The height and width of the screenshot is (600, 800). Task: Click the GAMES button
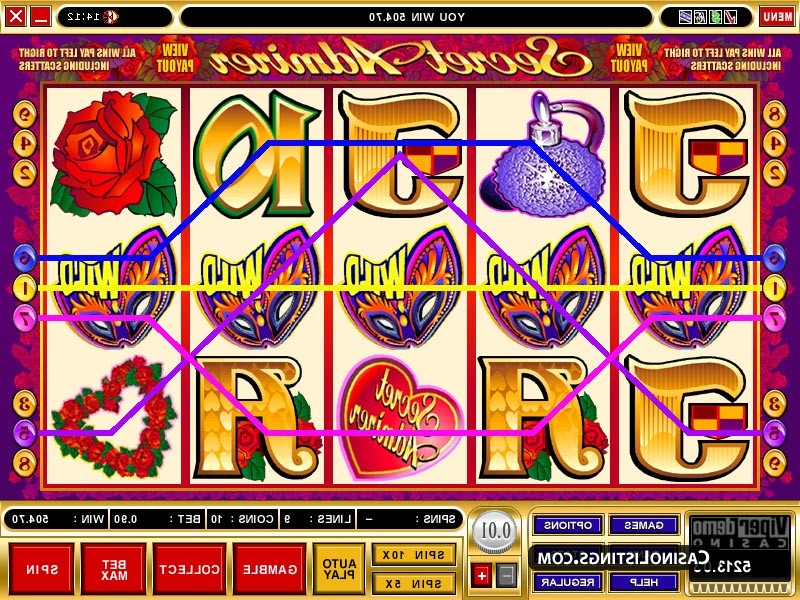click(644, 524)
